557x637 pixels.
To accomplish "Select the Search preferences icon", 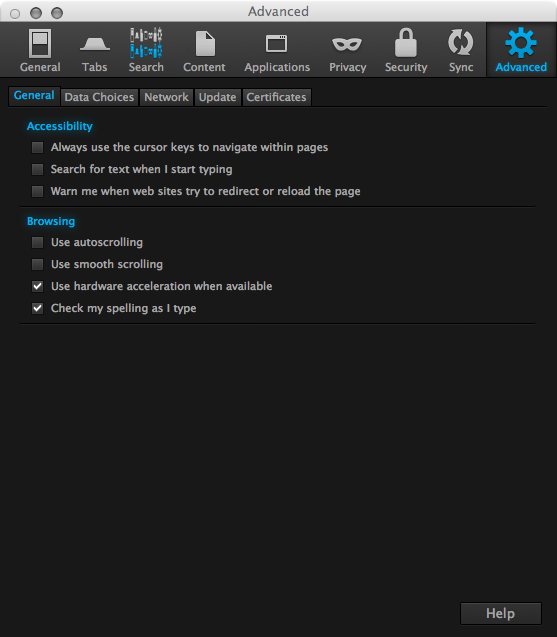I will (146, 43).
